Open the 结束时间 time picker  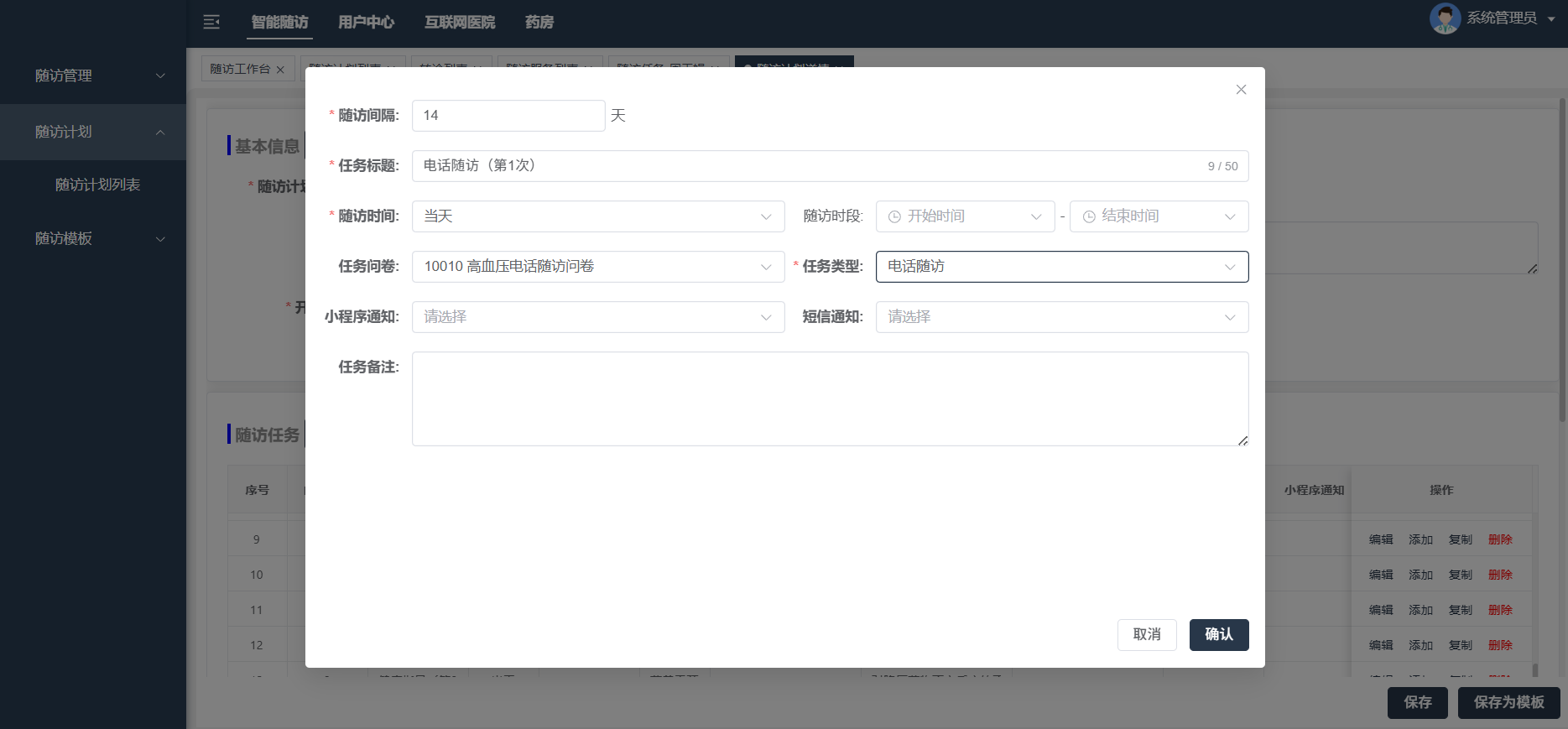[x=1159, y=216]
